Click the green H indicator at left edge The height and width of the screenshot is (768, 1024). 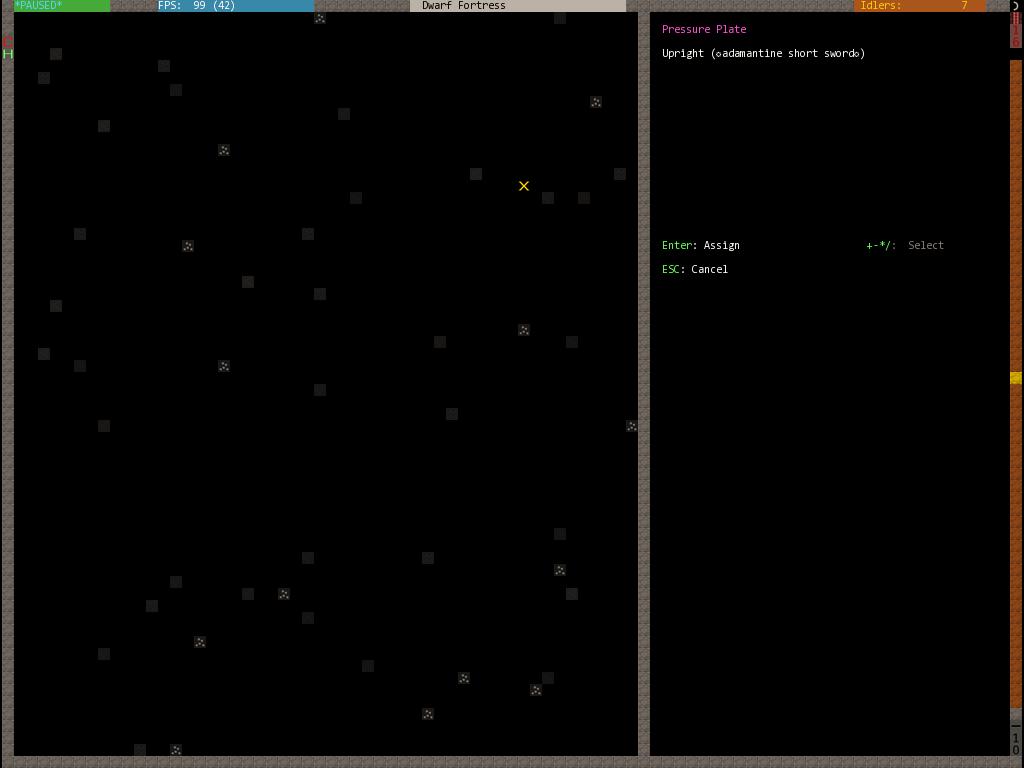pyautogui.click(x=8, y=54)
